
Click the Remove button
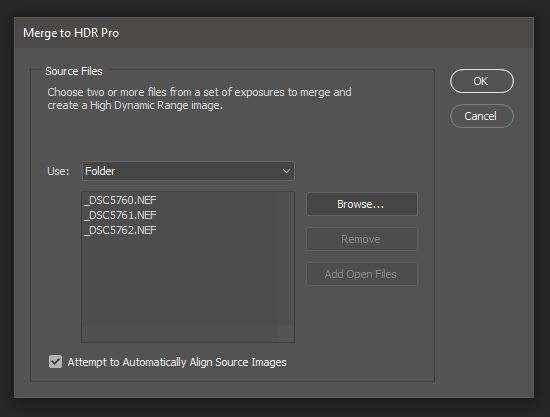(x=362, y=239)
